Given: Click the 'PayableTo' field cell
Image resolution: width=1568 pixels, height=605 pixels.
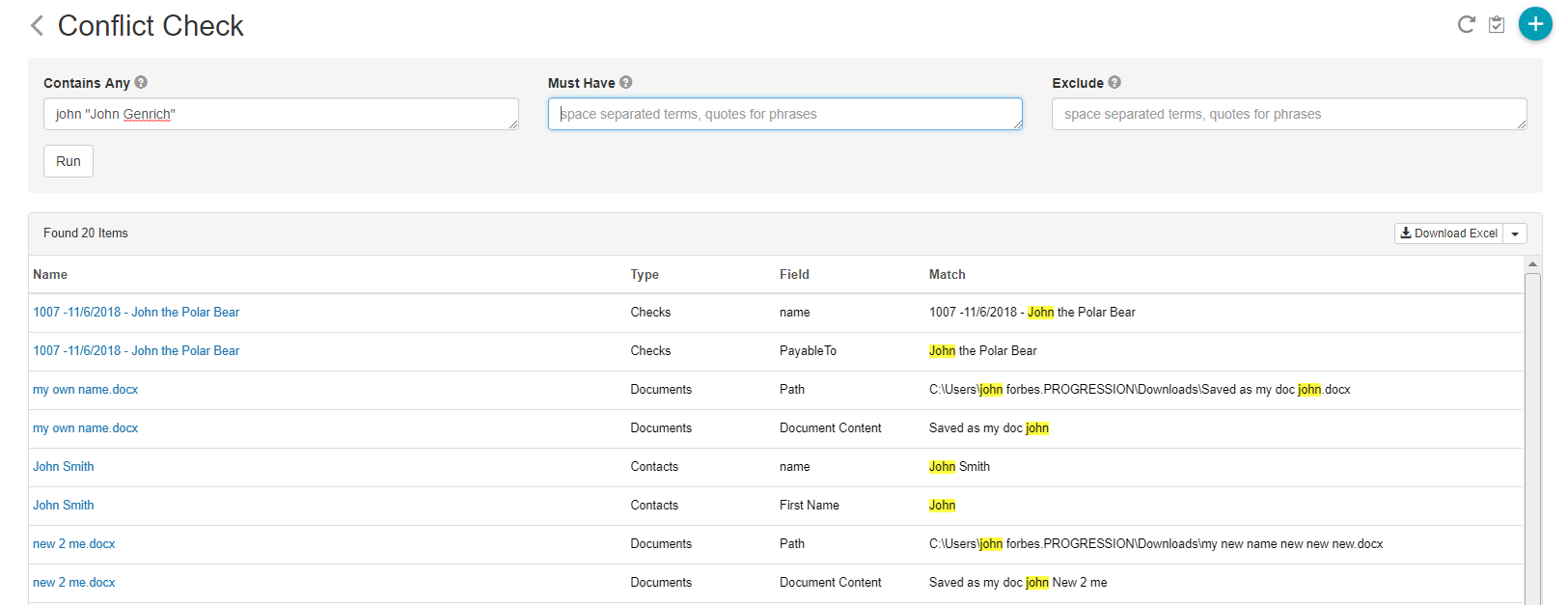Looking at the screenshot, I should pos(808,351).
